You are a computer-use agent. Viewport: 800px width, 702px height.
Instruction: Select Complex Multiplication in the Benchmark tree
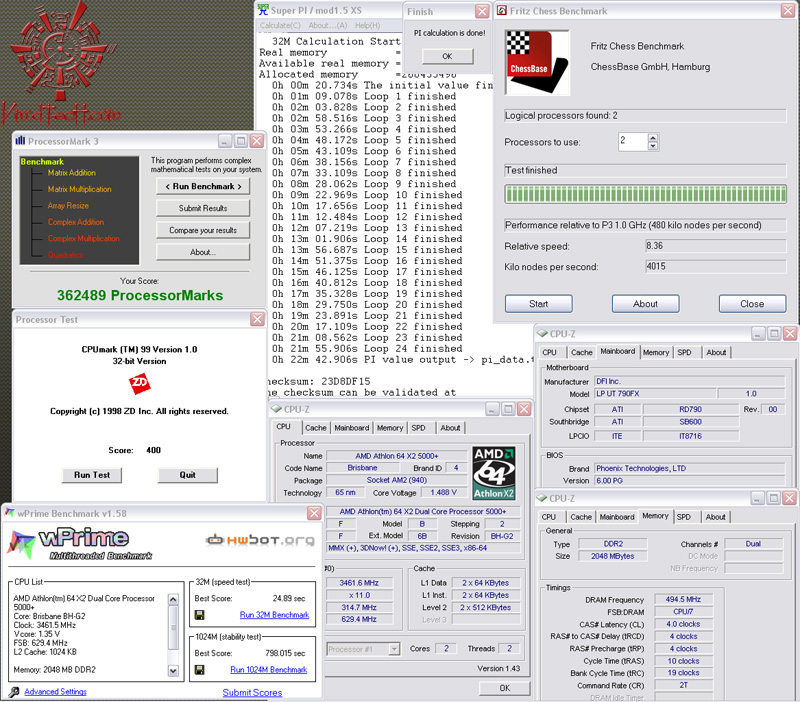84,238
